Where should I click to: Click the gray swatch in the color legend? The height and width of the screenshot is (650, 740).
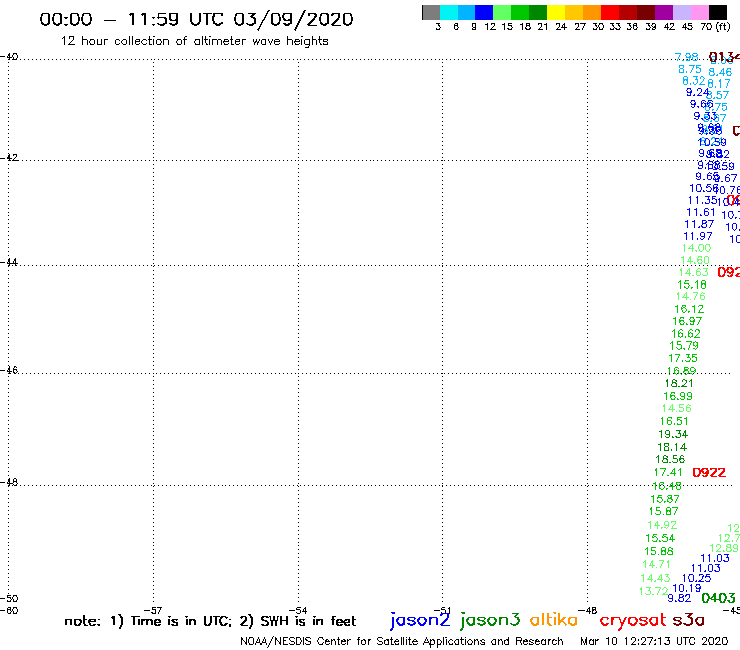click(x=431, y=12)
